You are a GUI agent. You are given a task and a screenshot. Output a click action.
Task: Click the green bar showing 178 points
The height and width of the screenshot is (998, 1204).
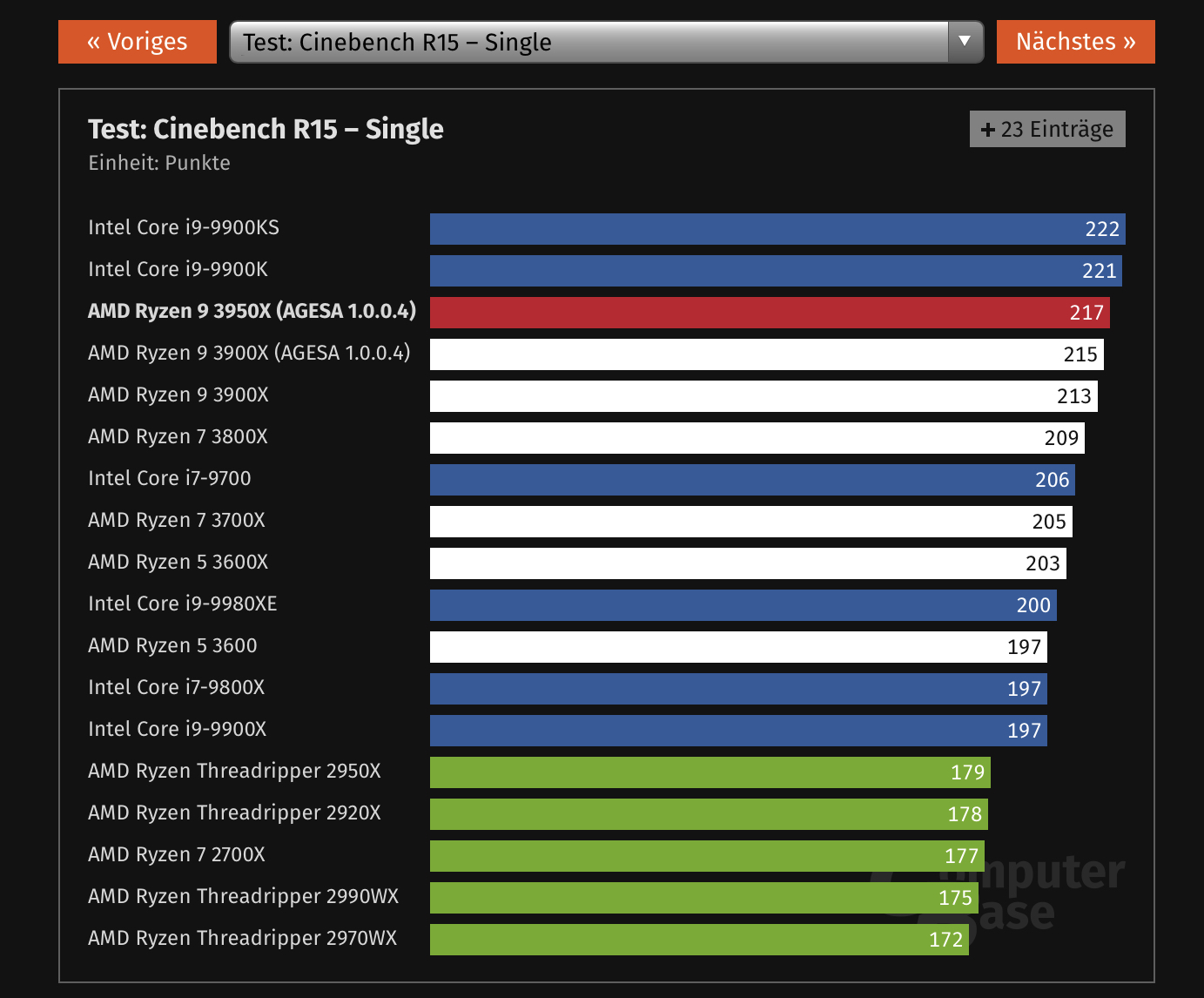coord(709,814)
